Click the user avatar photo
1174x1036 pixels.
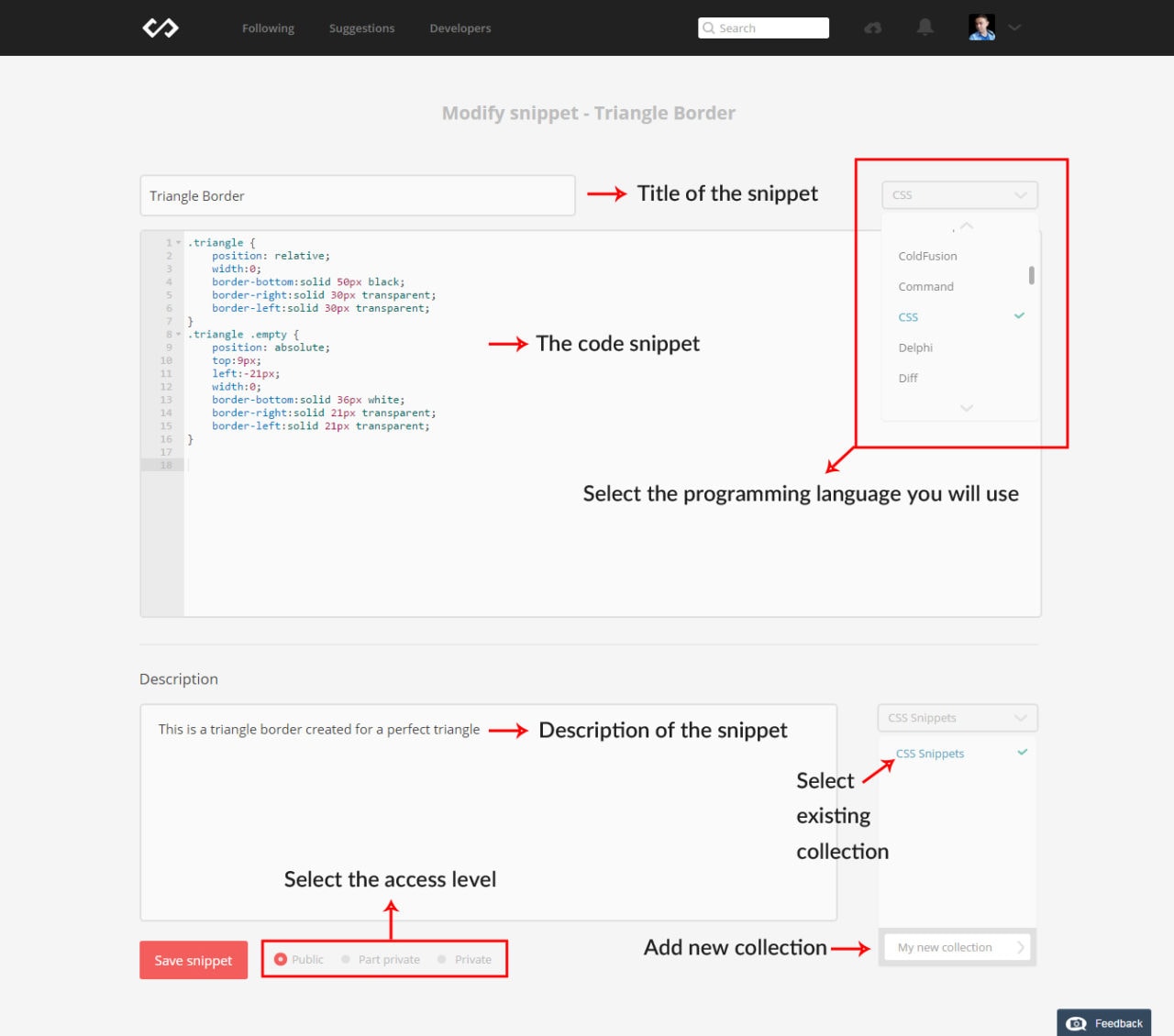(x=980, y=26)
